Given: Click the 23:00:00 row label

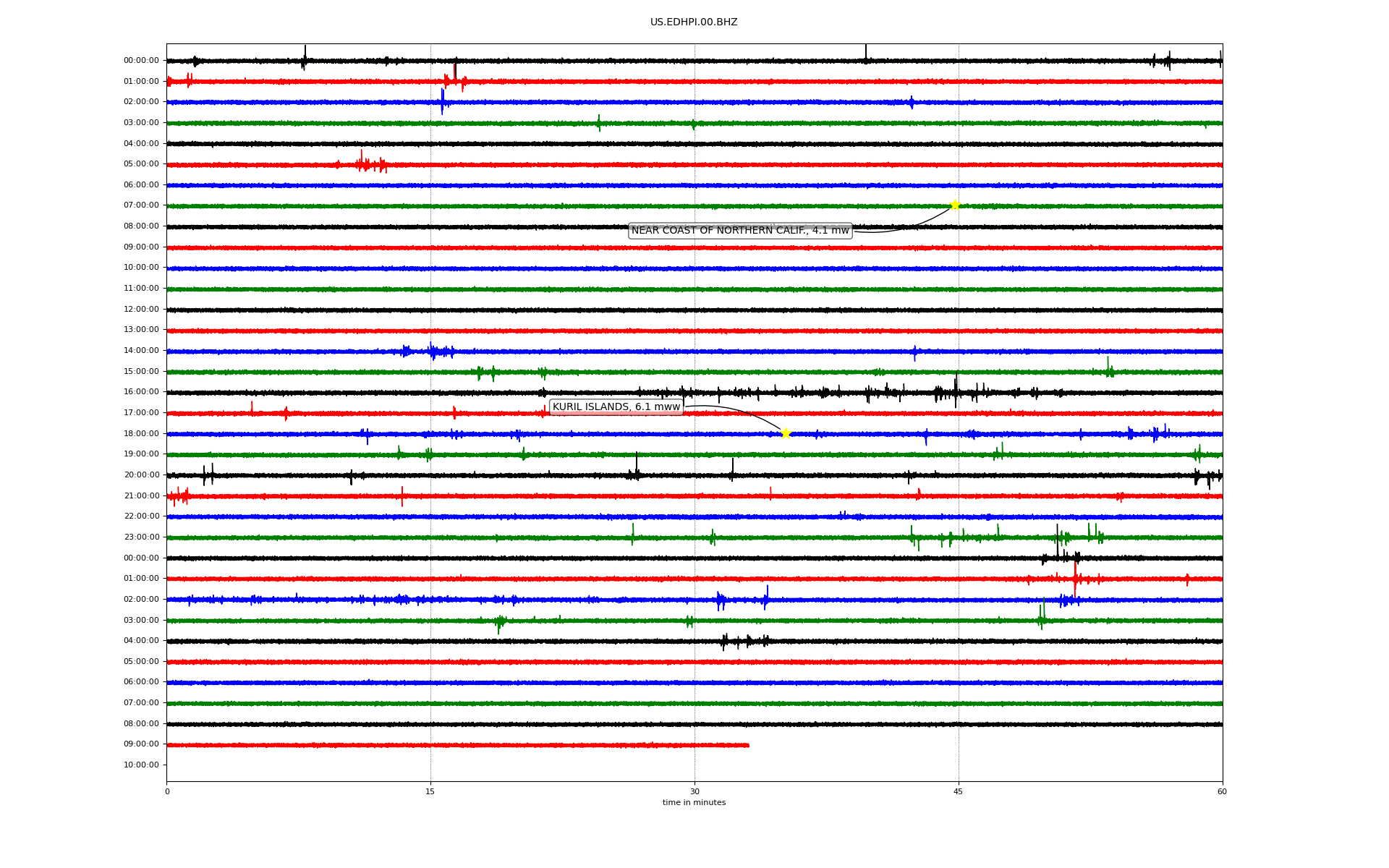Looking at the screenshot, I should point(141,537).
